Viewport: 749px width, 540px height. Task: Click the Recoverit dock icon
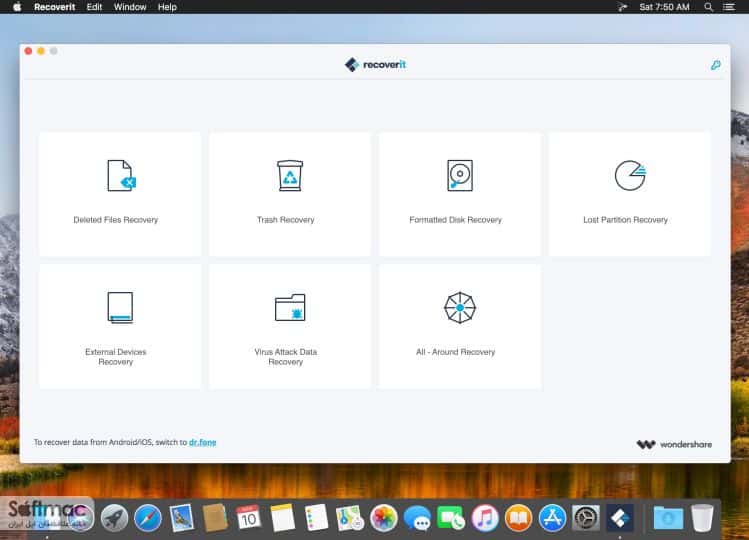click(x=620, y=518)
